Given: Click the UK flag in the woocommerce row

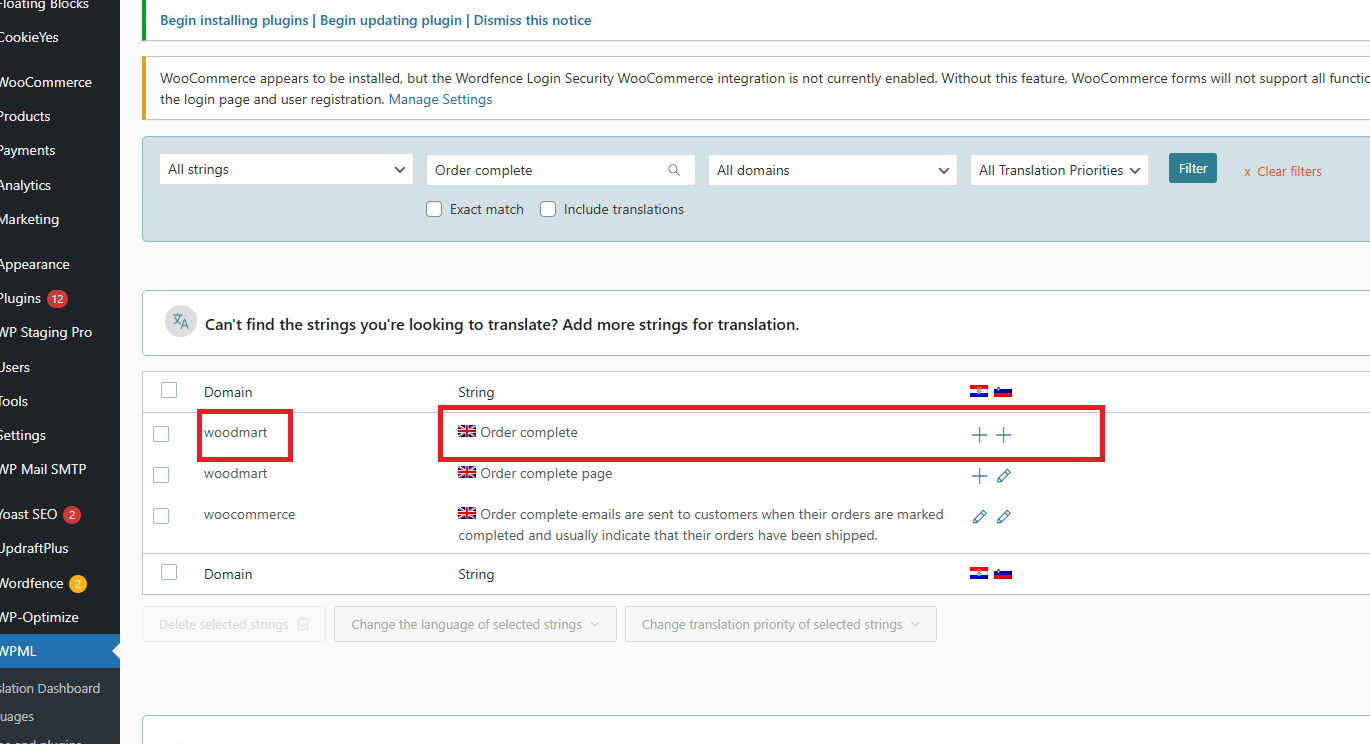Looking at the screenshot, I should pyautogui.click(x=467, y=513).
